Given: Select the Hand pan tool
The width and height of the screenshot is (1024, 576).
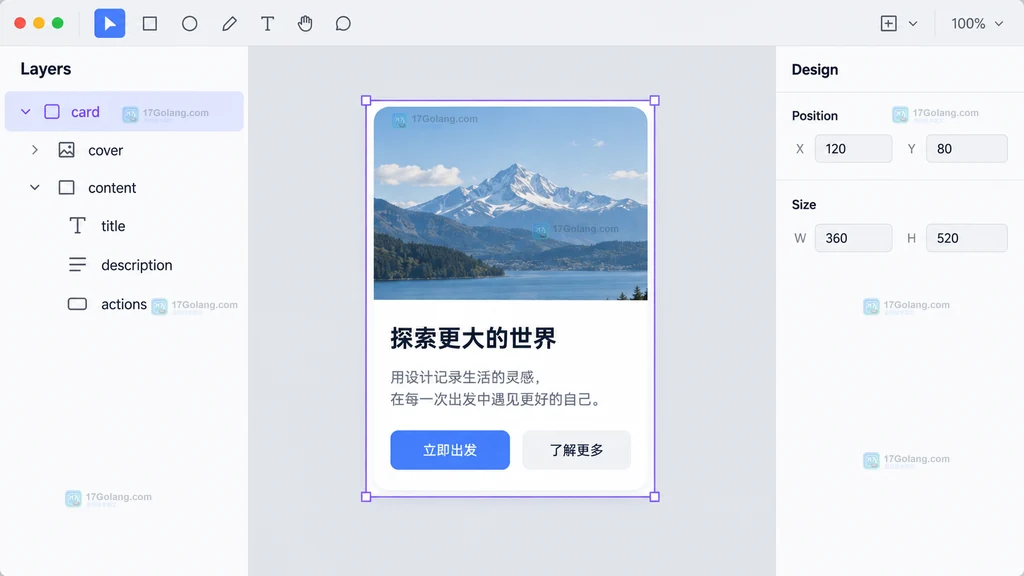Looking at the screenshot, I should (305, 24).
